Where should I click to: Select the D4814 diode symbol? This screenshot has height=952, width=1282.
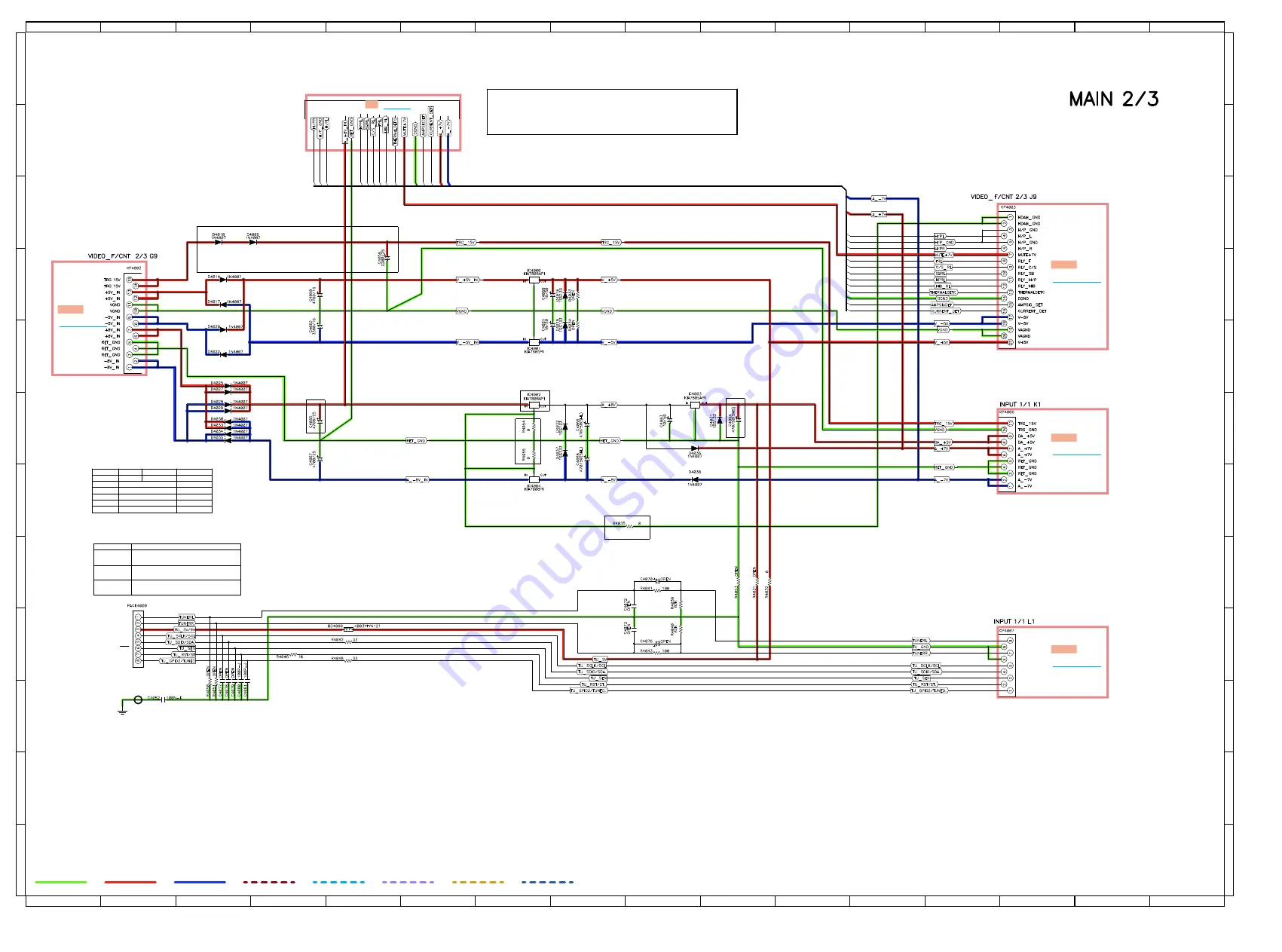[223, 280]
